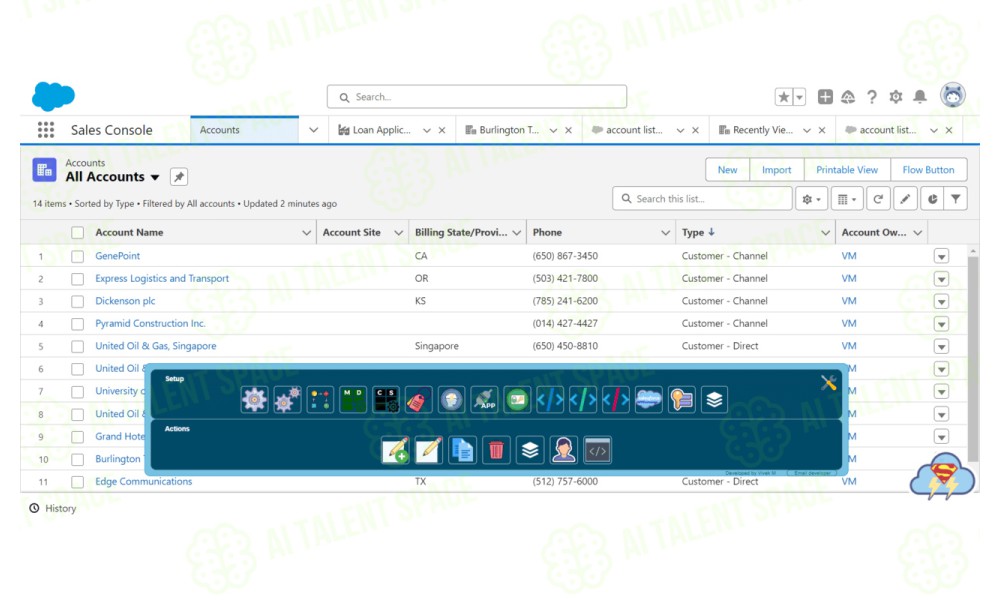
Task: Open the Loan Applic... tab chevron menu
Action: pyautogui.click(x=427, y=130)
